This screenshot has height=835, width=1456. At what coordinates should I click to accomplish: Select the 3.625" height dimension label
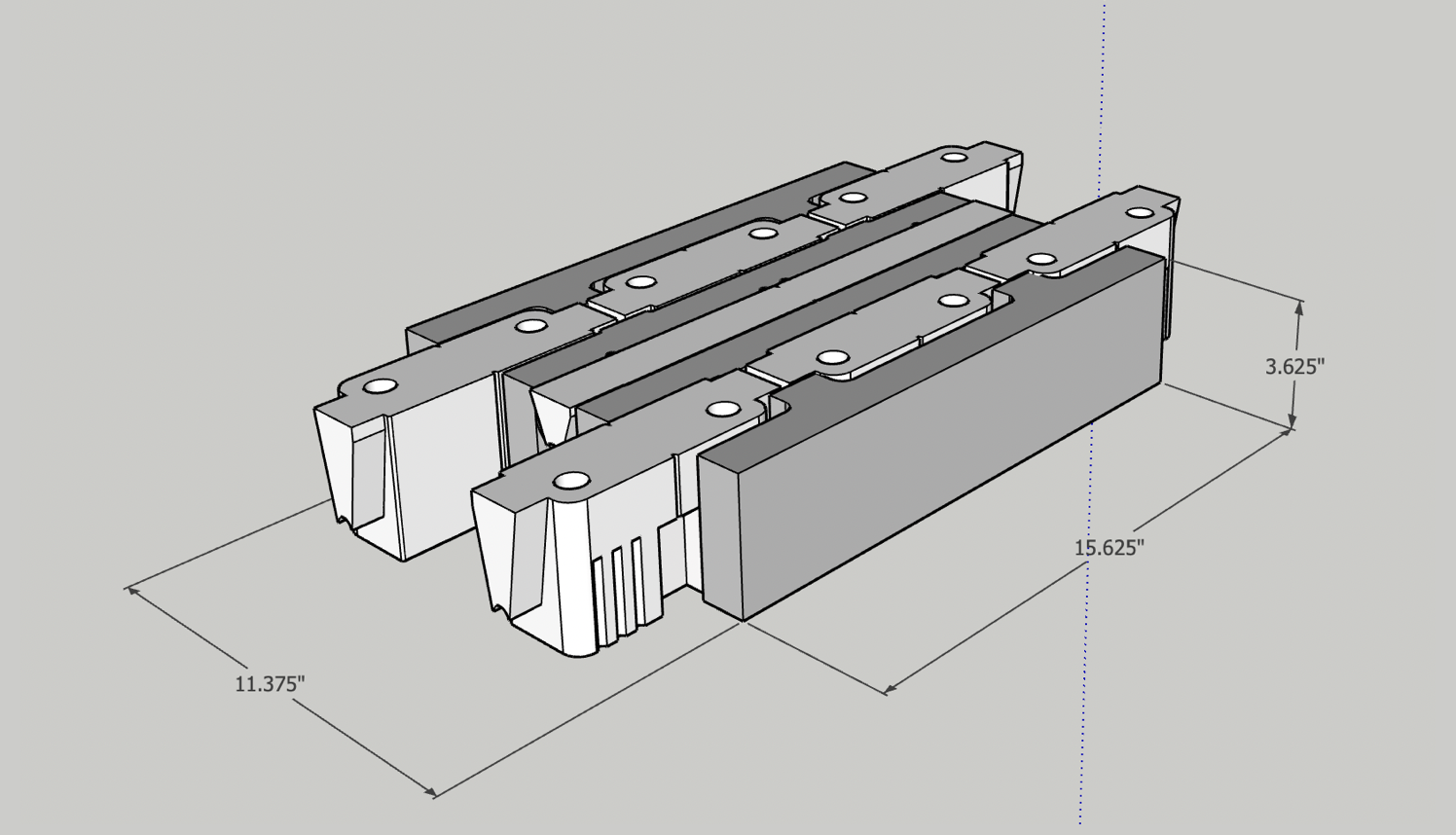(x=1295, y=365)
